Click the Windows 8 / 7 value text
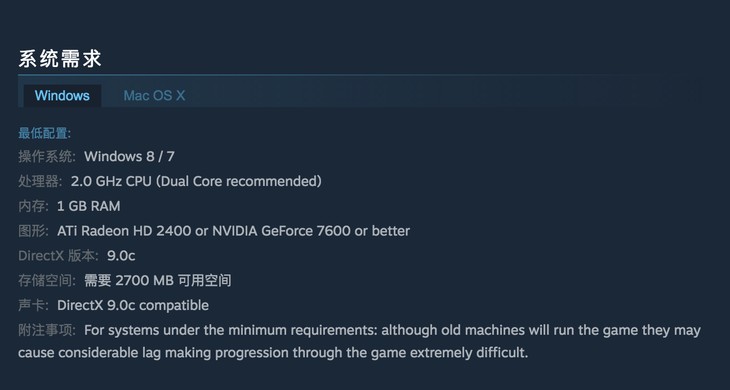The height and width of the screenshot is (390, 730). click(129, 156)
